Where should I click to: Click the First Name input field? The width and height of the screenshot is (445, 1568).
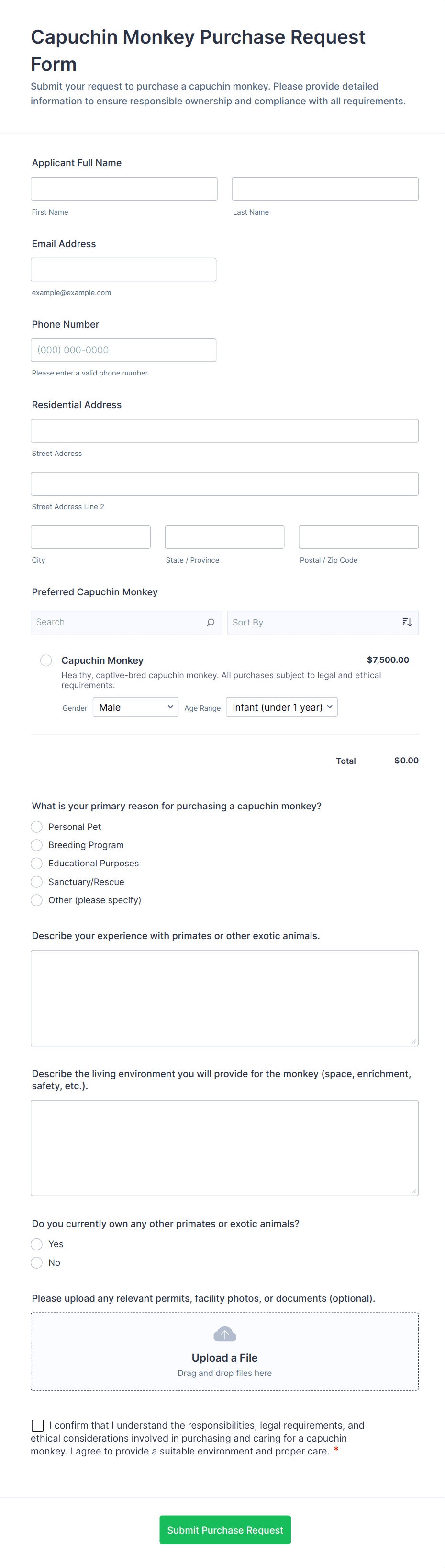coord(124,189)
